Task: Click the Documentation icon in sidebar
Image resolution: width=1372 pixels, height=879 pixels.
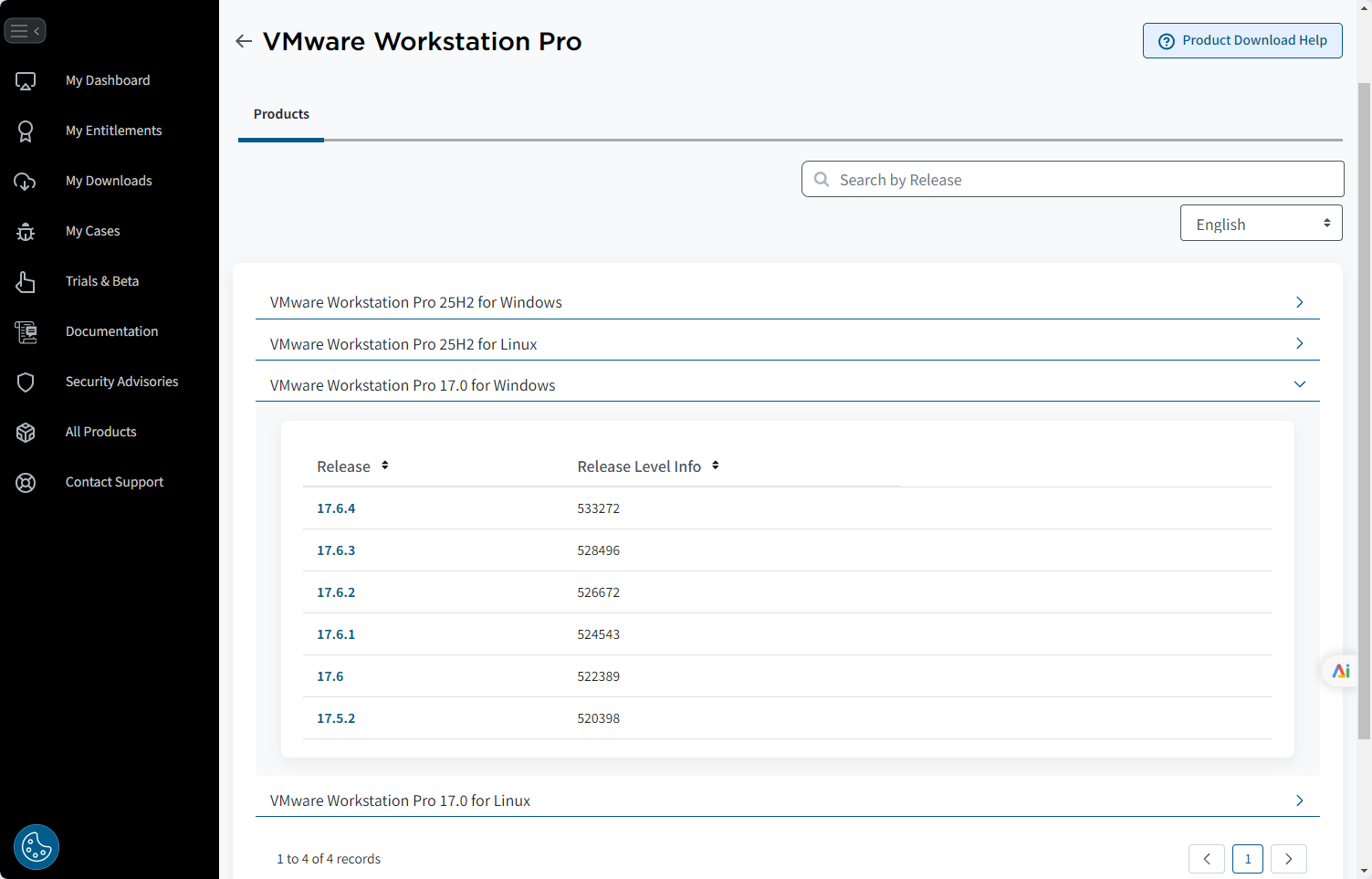Action: click(x=26, y=332)
